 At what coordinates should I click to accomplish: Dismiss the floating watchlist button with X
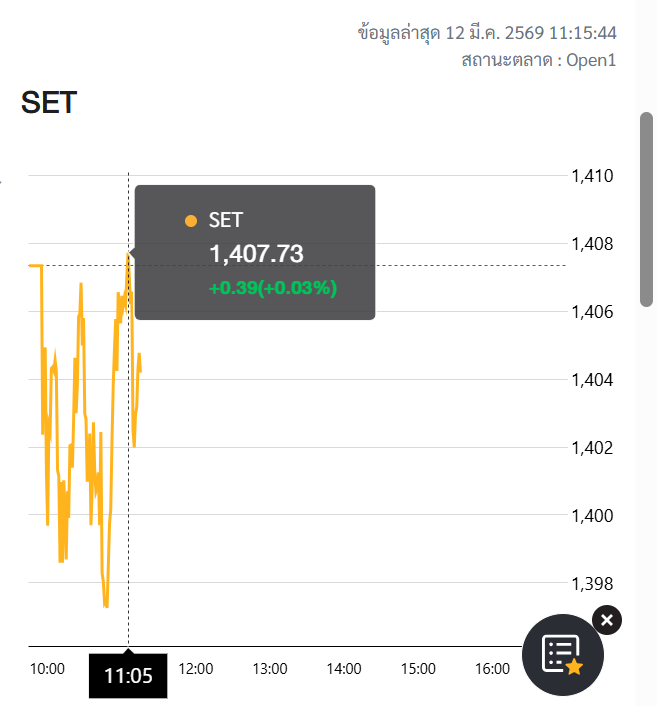pos(607,620)
